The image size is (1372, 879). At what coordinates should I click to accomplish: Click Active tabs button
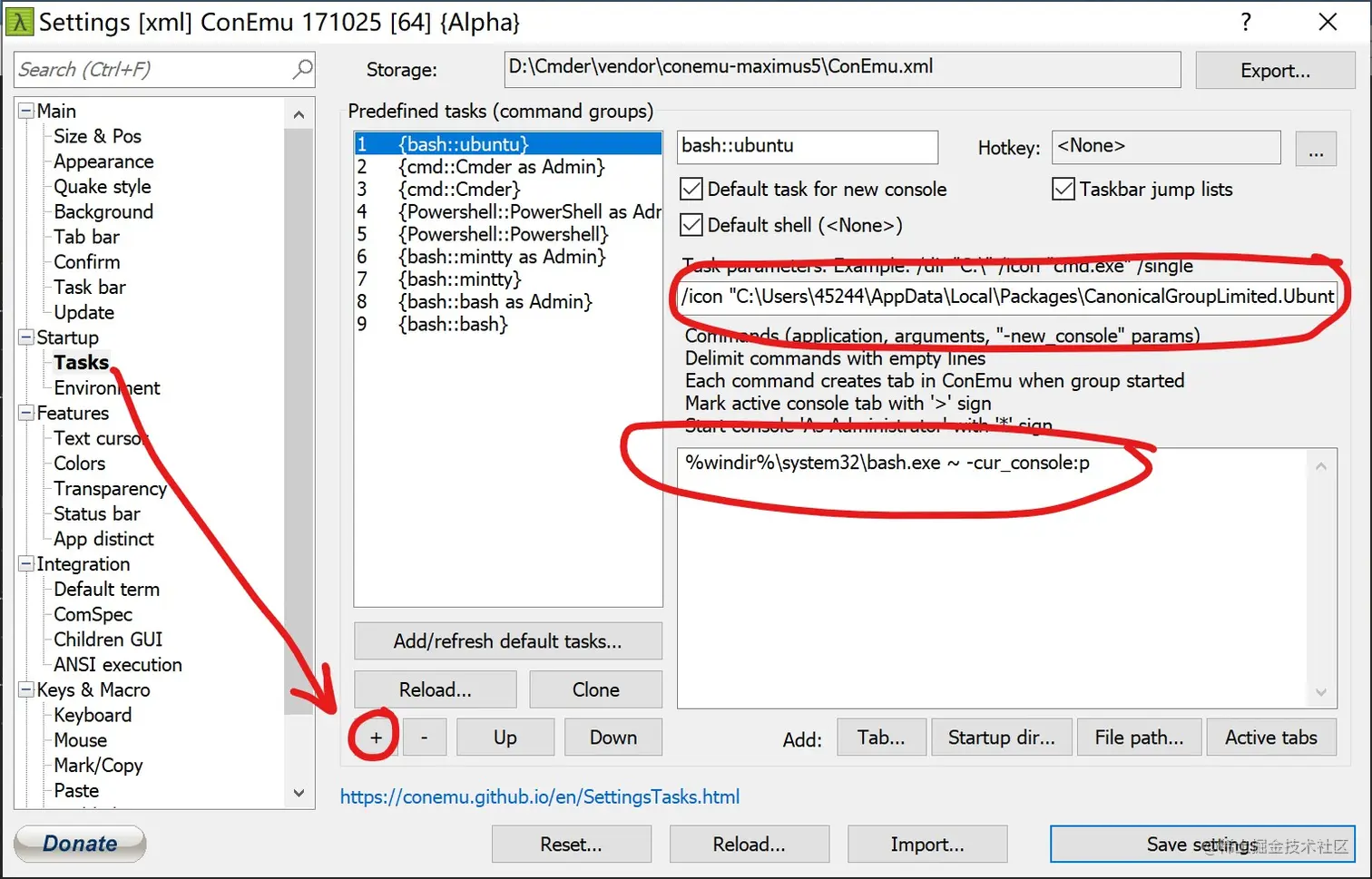(1270, 737)
